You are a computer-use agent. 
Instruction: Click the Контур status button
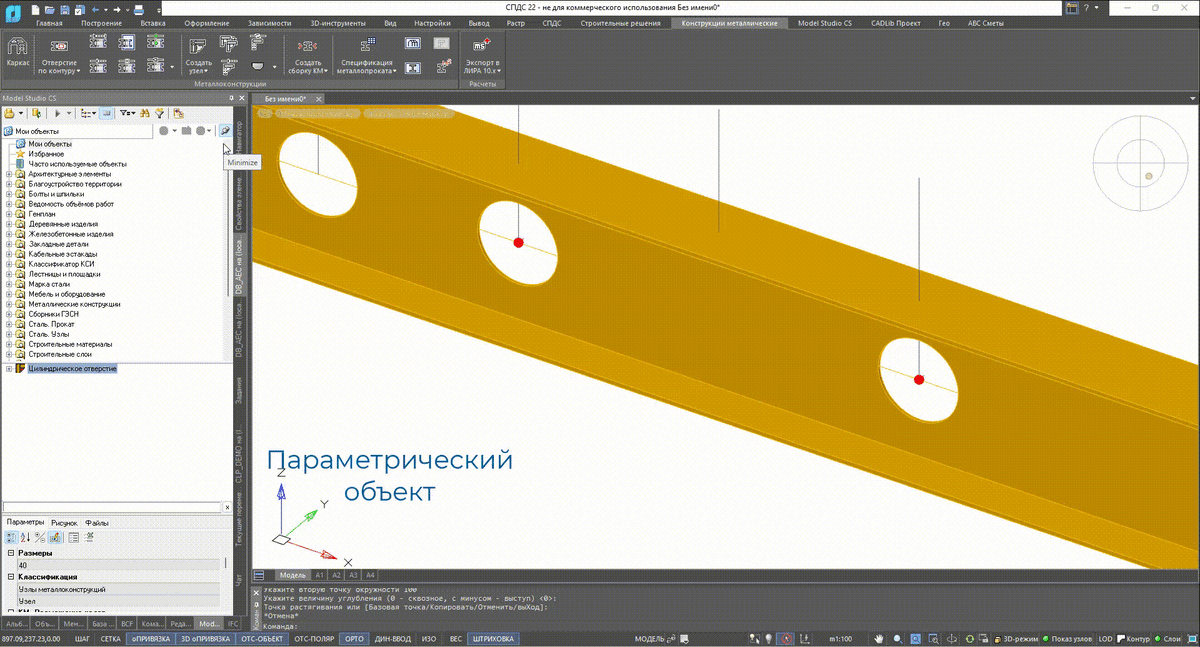1134,638
